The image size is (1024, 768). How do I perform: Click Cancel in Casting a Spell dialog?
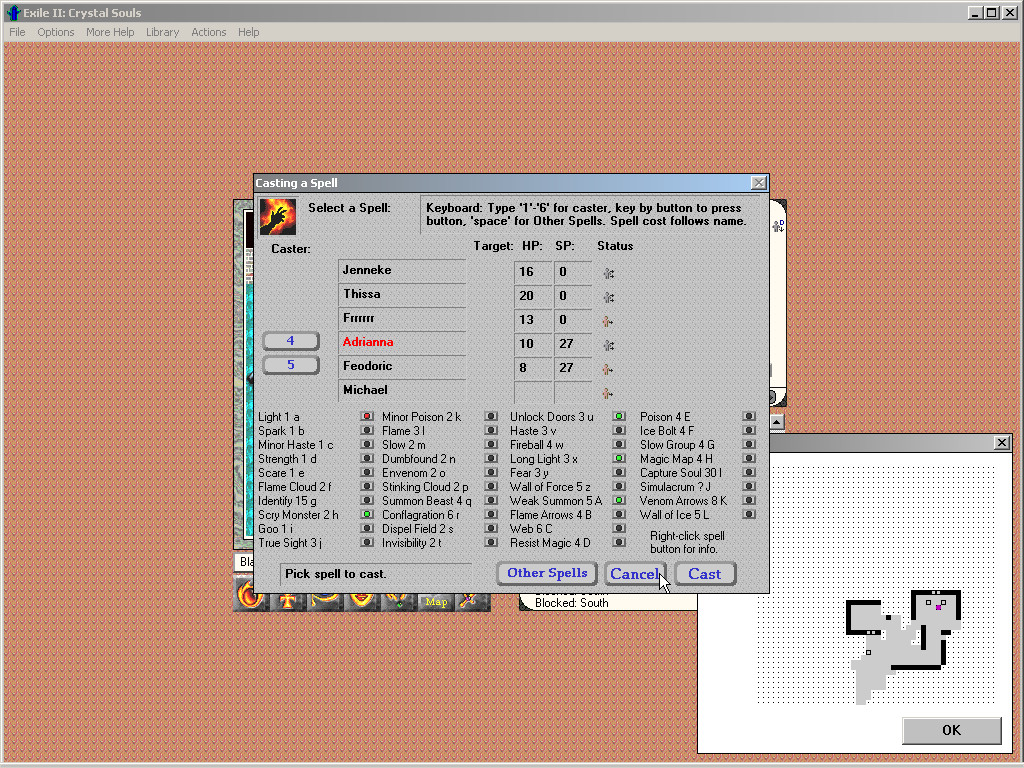coord(635,574)
